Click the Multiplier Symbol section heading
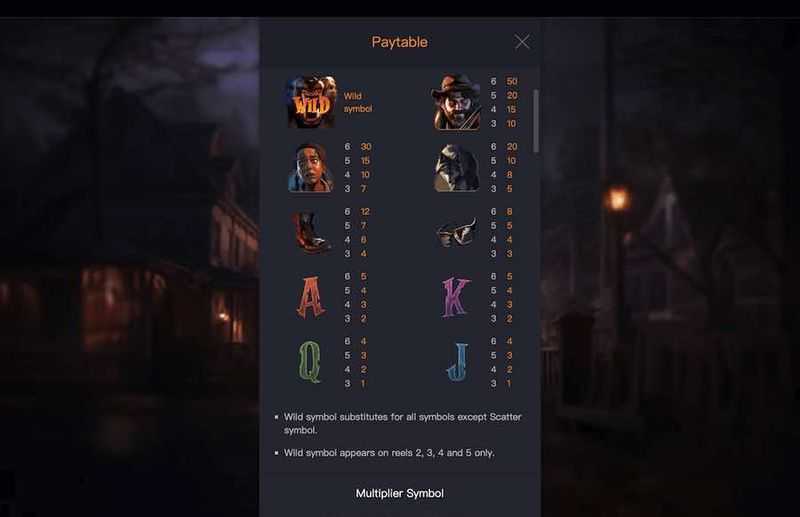The height and width of the screenshot is (517, 800). (399, 494)
